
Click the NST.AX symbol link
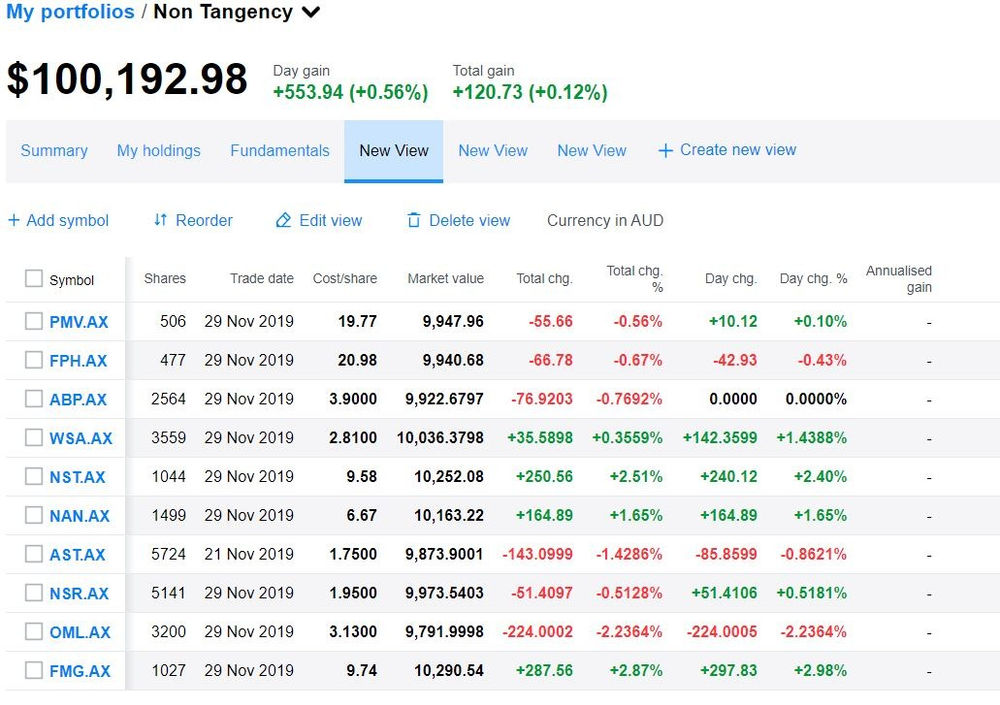tap(77, 477)
